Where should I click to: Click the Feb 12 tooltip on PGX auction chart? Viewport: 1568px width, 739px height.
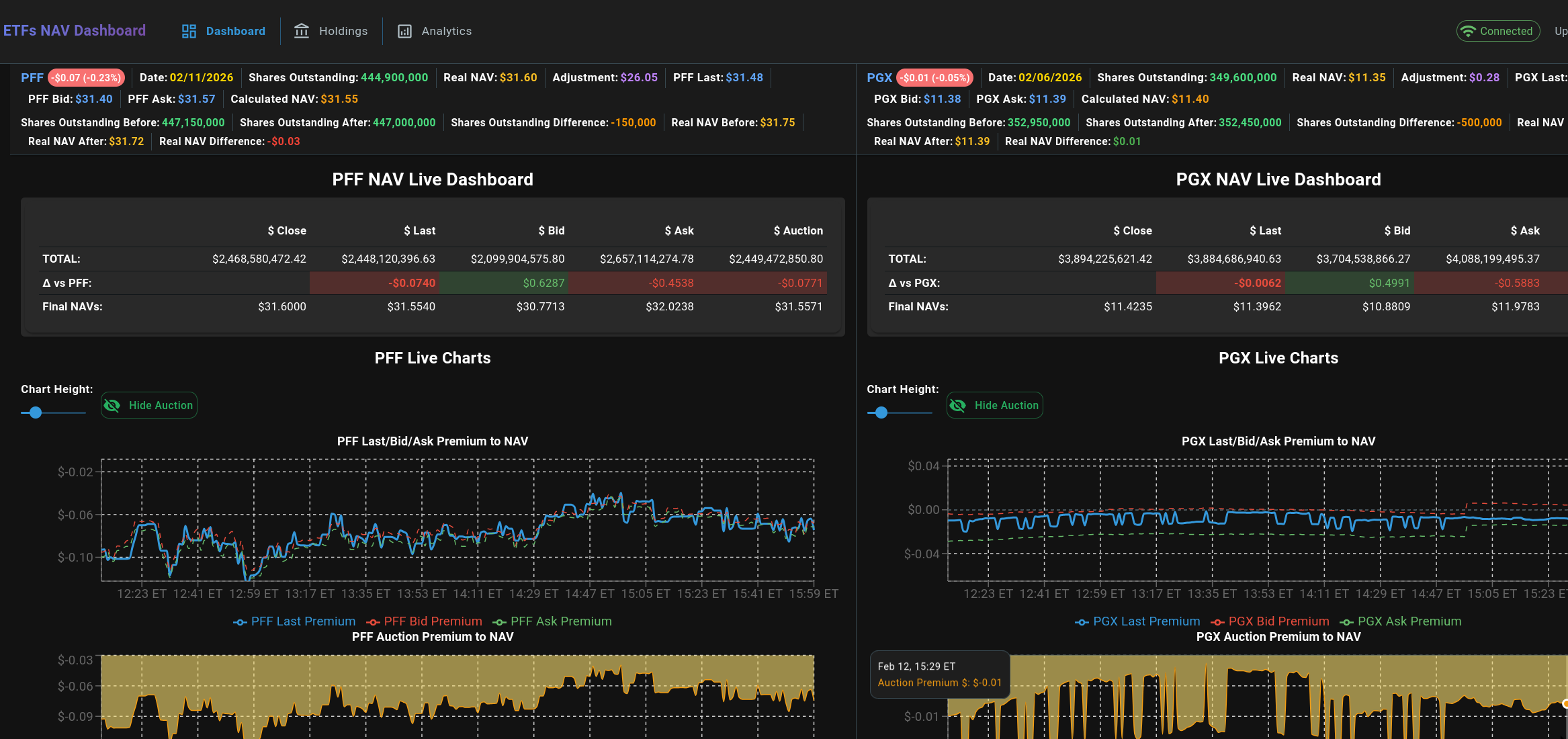(x=939, y=674)
